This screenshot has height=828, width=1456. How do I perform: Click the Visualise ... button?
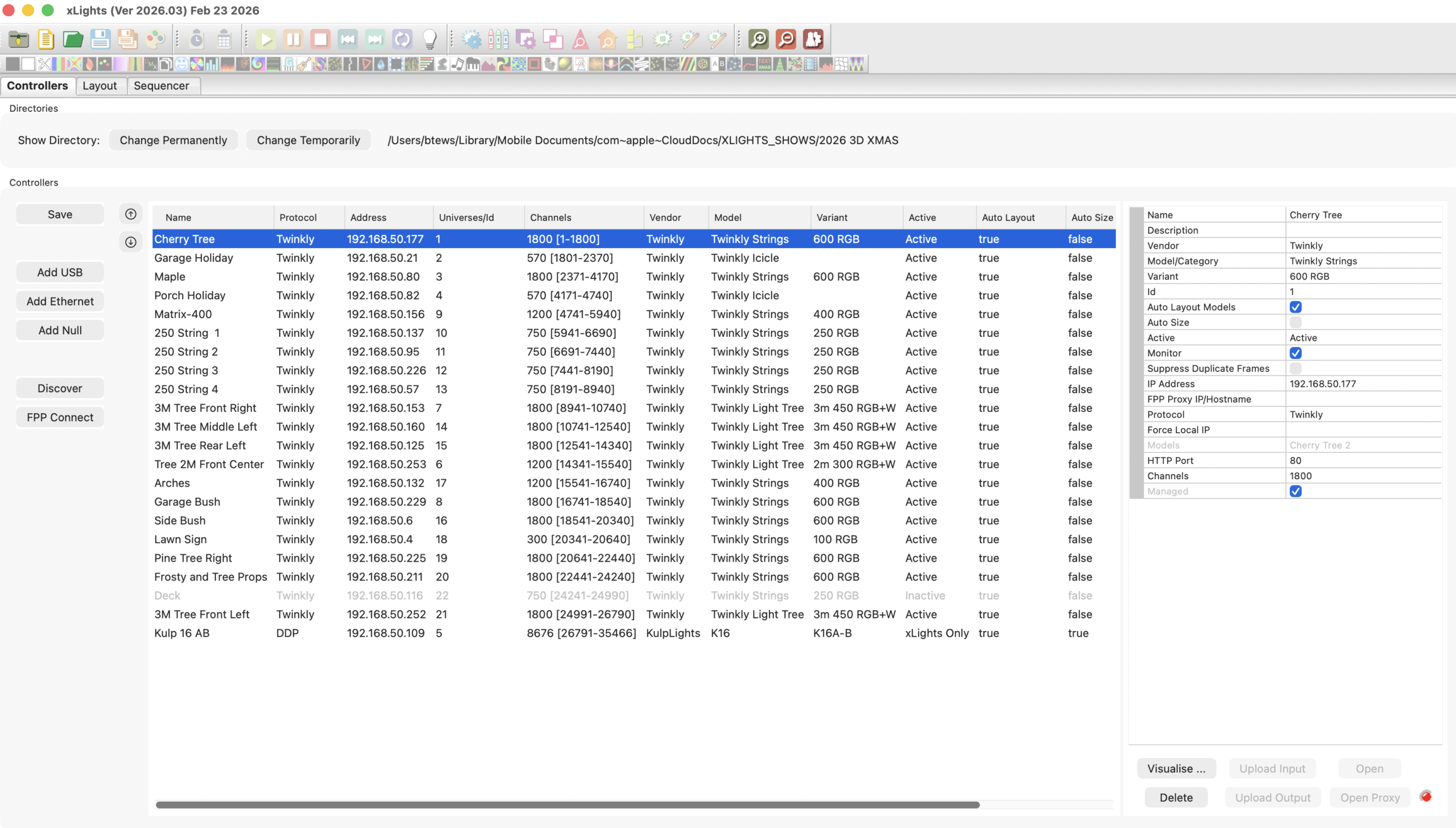coord(1176,769)
